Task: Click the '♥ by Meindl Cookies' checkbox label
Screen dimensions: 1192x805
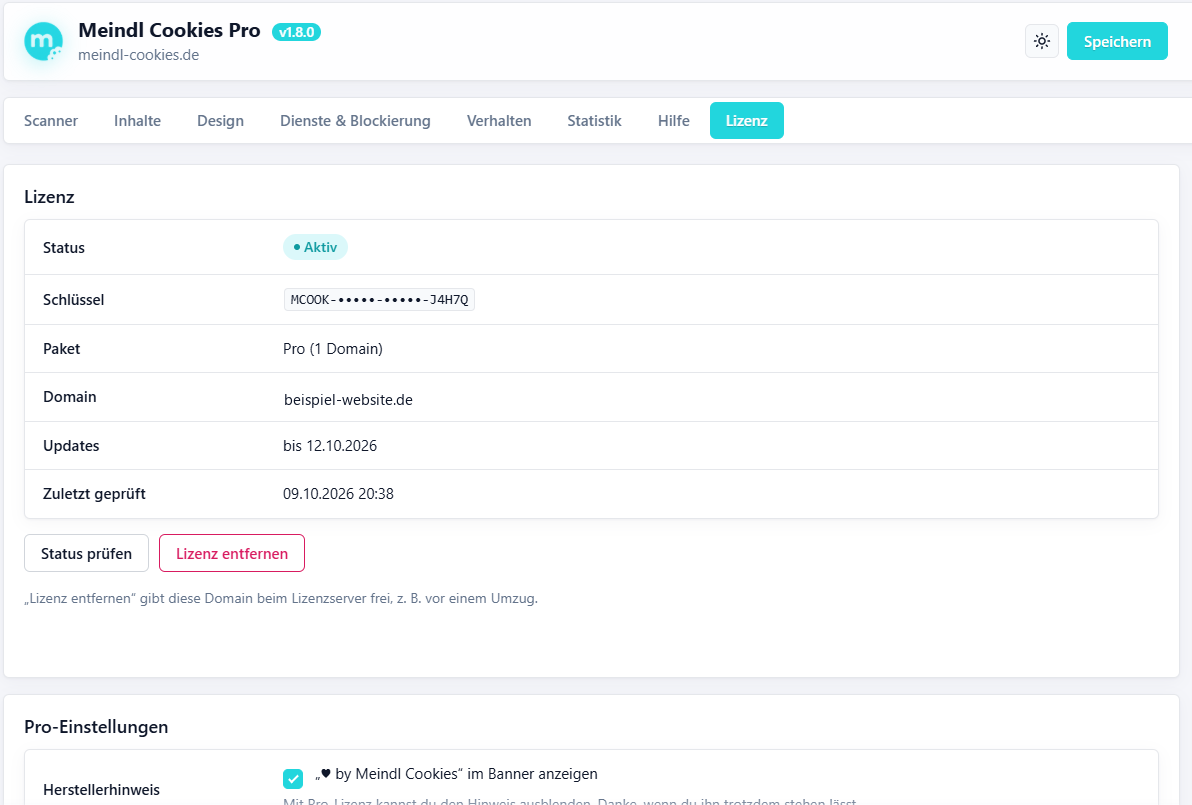Action: [456, 774]
